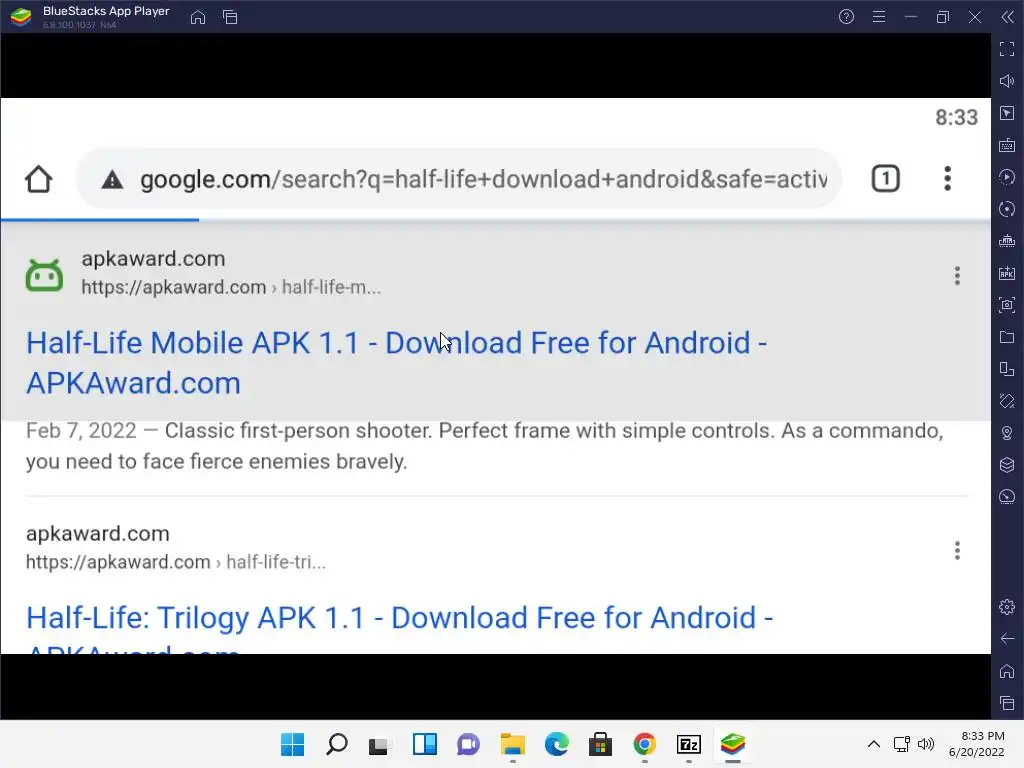Screen dimensions: 1024x768
Task: Open the BlueStacks hamburger menu
Action: pyautogui.click(x=879, y=17)
